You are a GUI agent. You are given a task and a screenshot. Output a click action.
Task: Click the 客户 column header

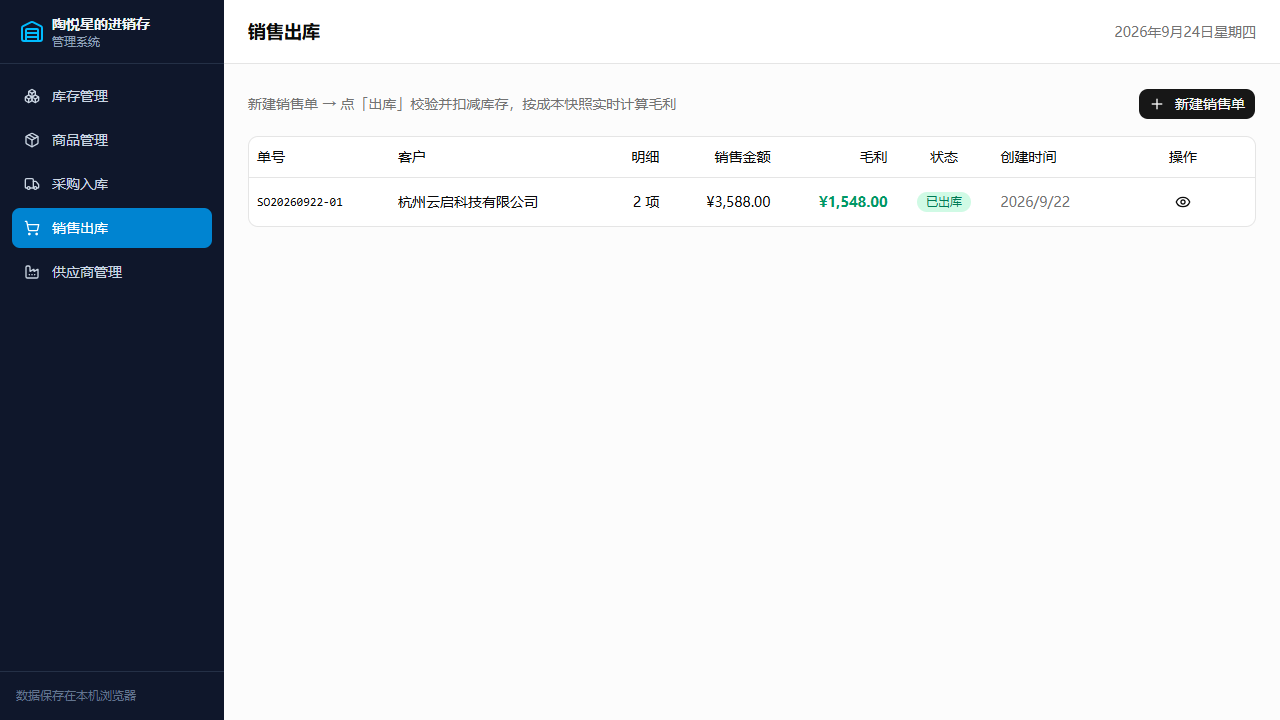click(x=412, y=157)
